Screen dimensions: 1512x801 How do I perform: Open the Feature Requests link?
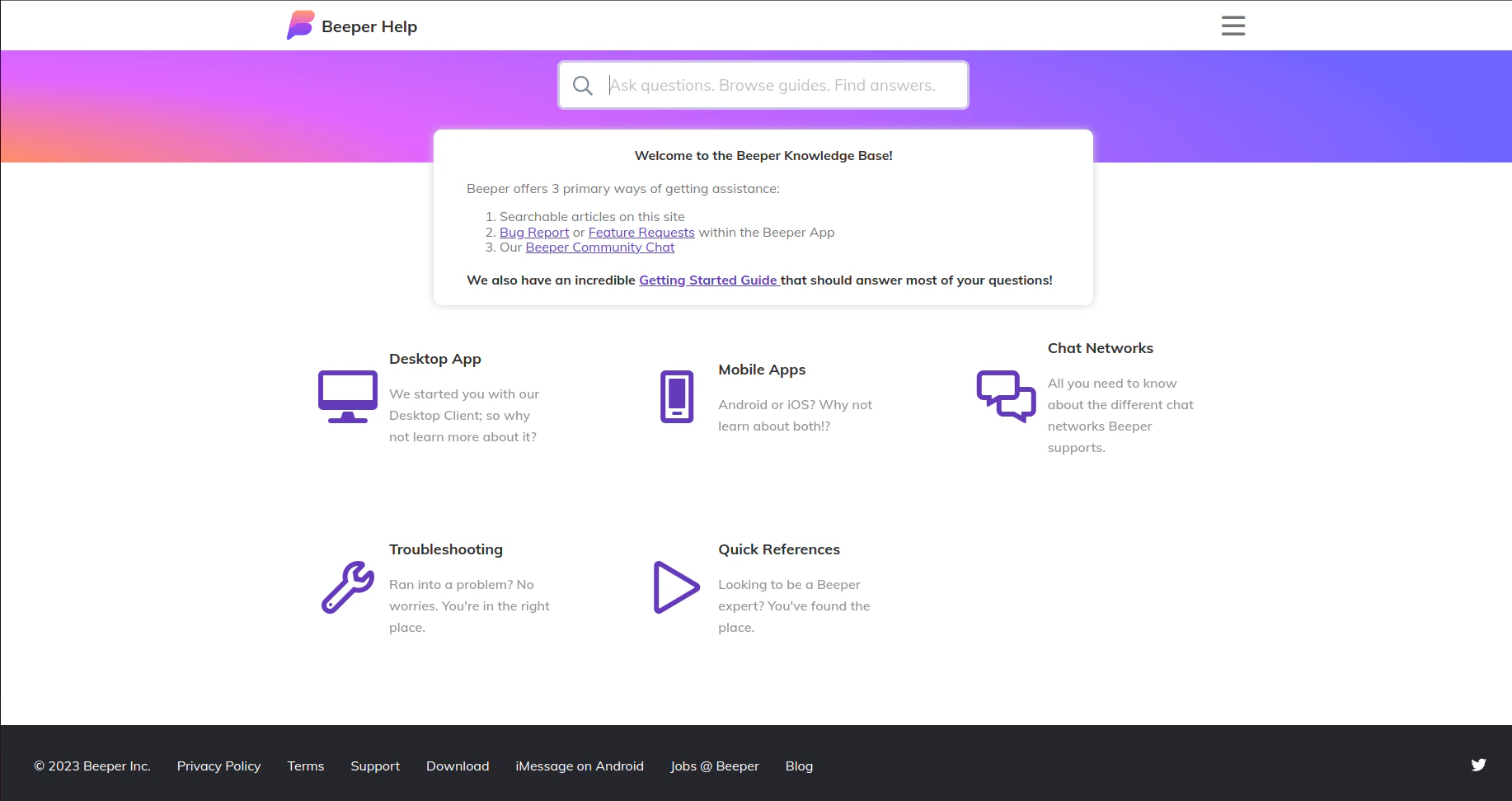(x=641, y=232)
